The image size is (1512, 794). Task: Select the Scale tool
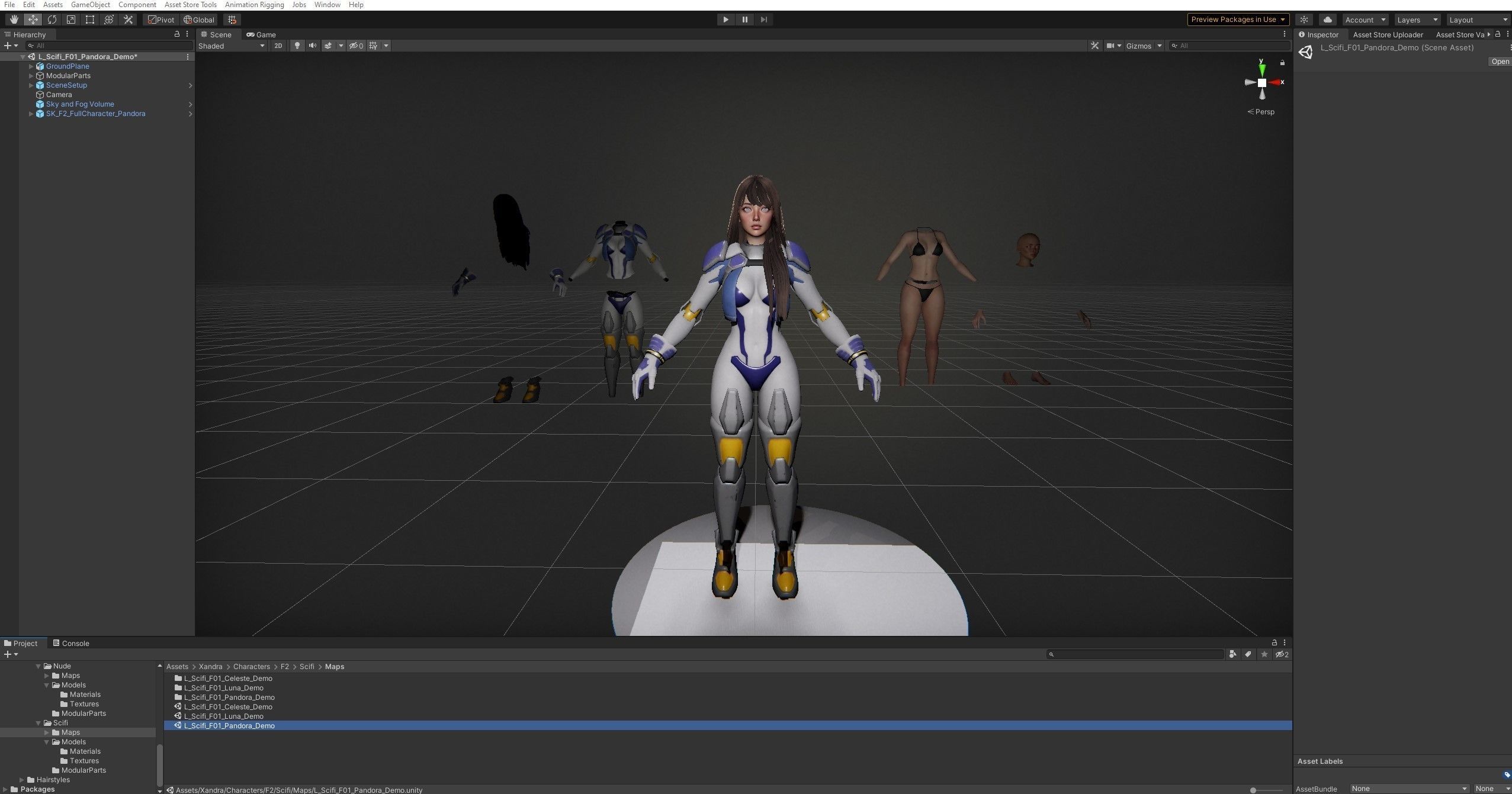click(70, 20)
